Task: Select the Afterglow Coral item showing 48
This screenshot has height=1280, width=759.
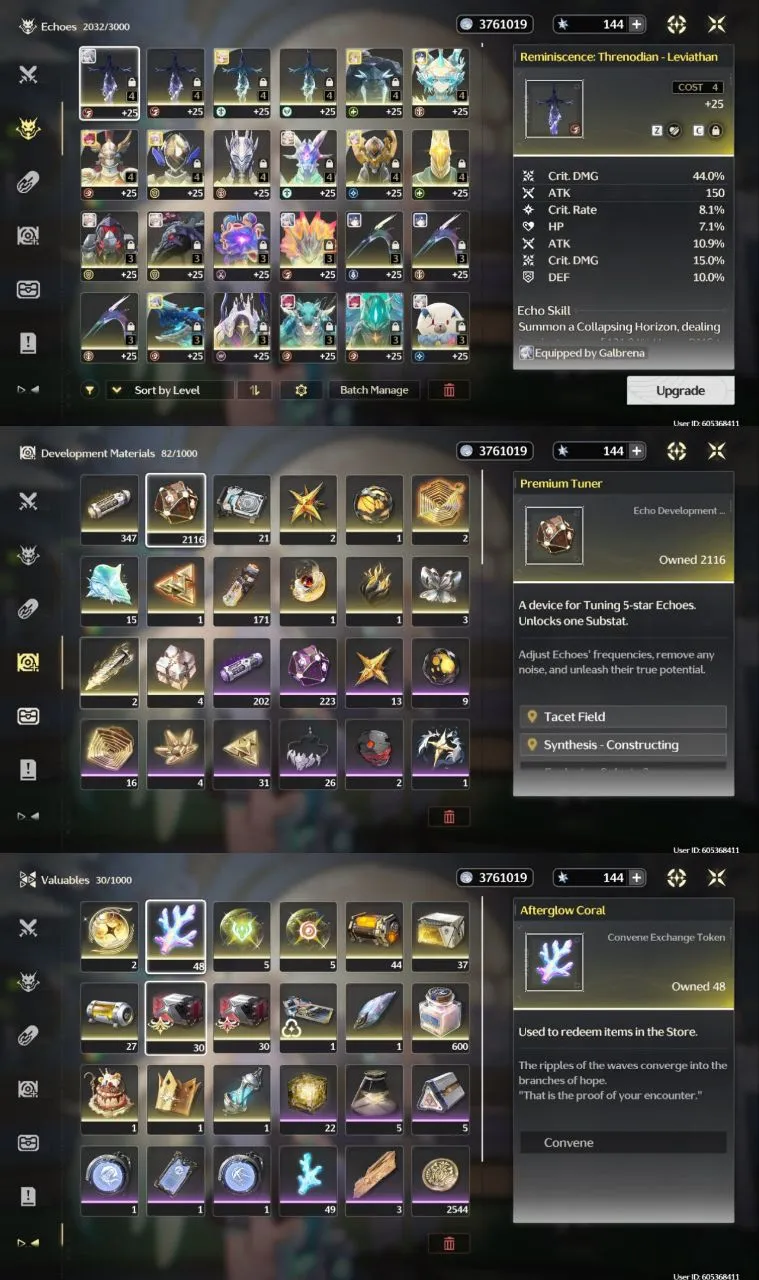Action: pos(176,937)
